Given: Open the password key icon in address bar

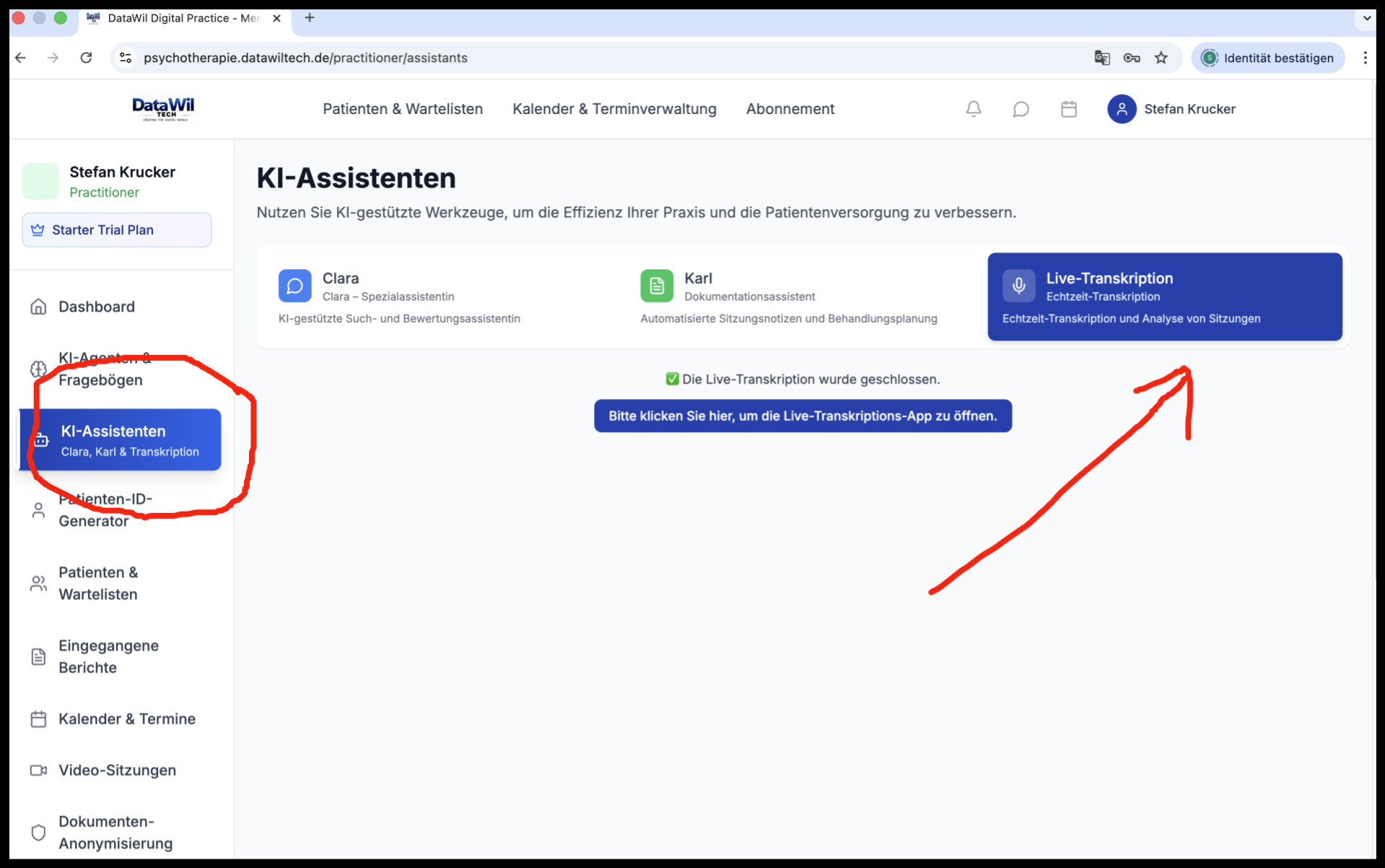Looking at the screenshot, I should (x=1131, y=58).
